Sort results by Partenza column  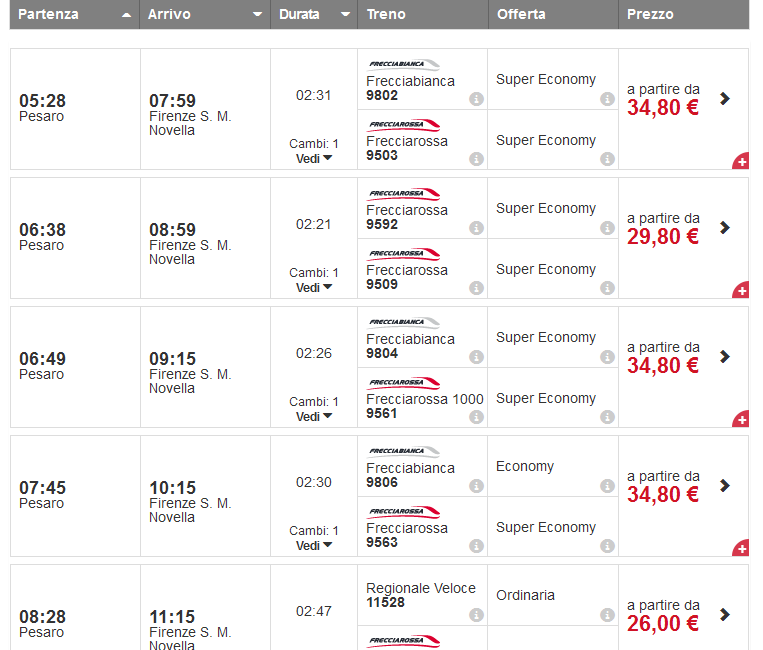(x=74, y=15)
